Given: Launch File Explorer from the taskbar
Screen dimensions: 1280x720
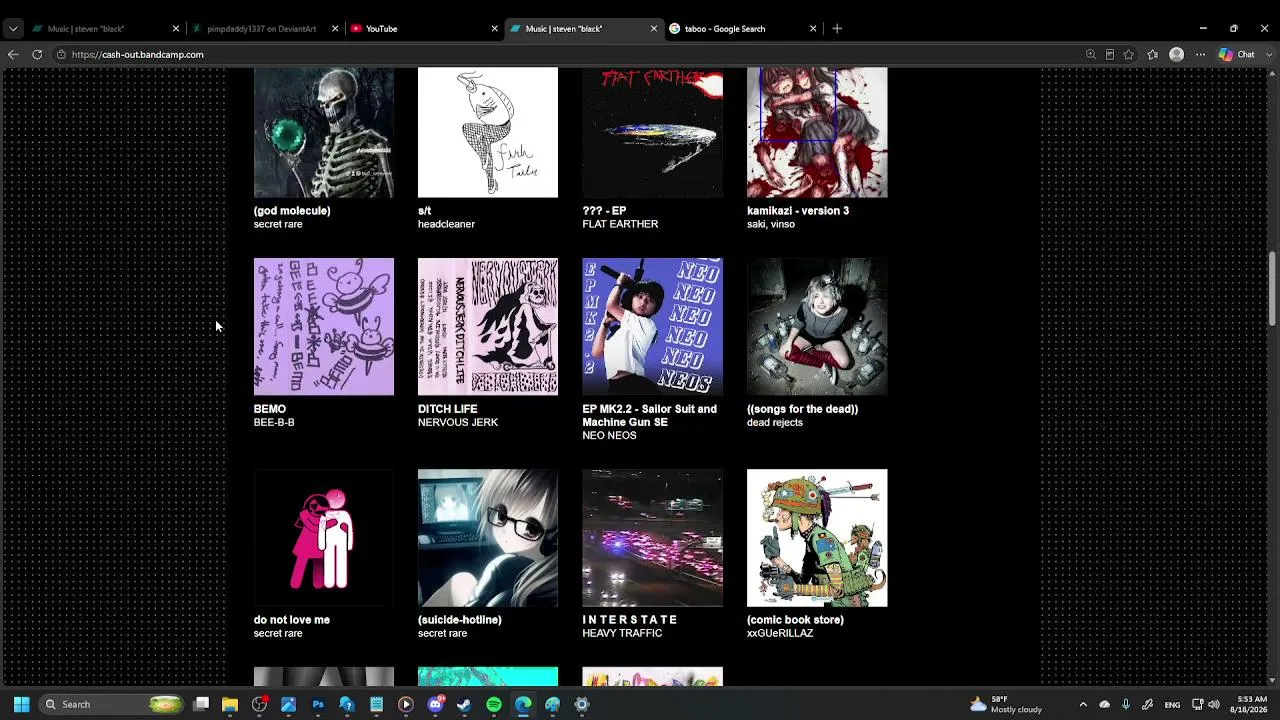Looking at the screenshot, I should 230,704.
